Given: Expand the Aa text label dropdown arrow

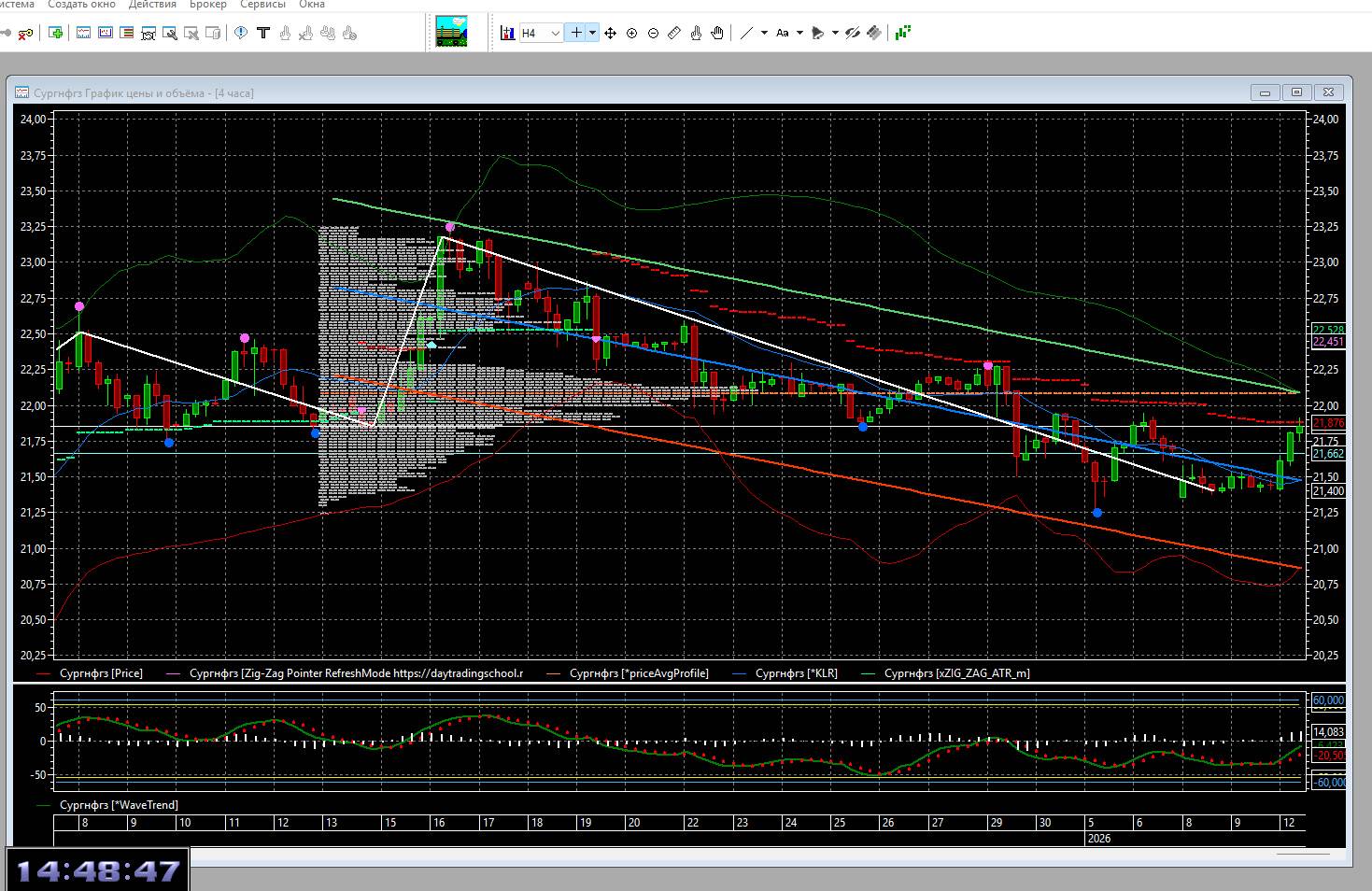Looking at the screenshot, I should click(x=800, y=33).
